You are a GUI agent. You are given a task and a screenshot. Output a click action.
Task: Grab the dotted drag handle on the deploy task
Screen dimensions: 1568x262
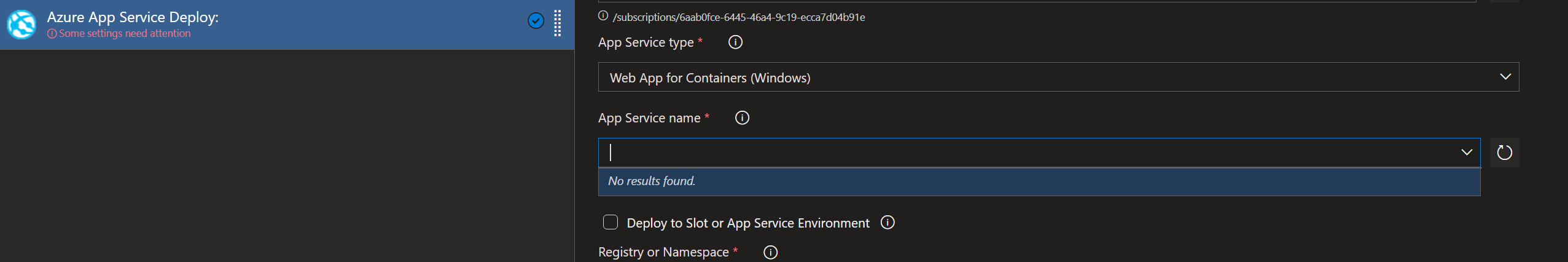coord(558,23)
